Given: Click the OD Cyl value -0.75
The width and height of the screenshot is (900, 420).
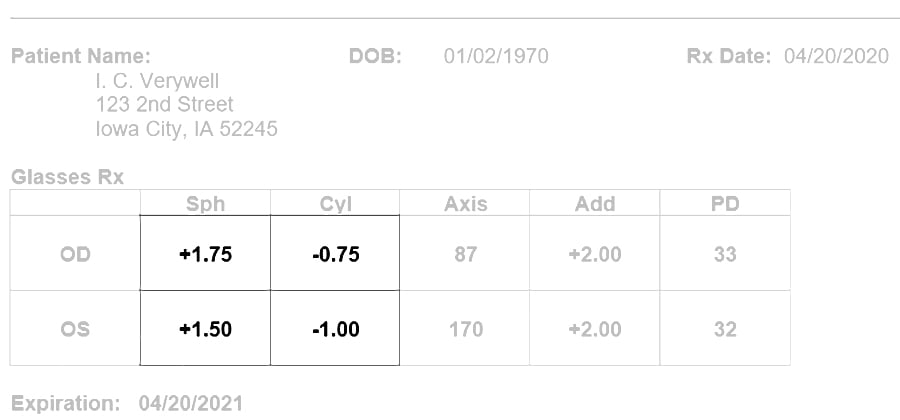Looking at the screenshot, I should coord(336,254).
